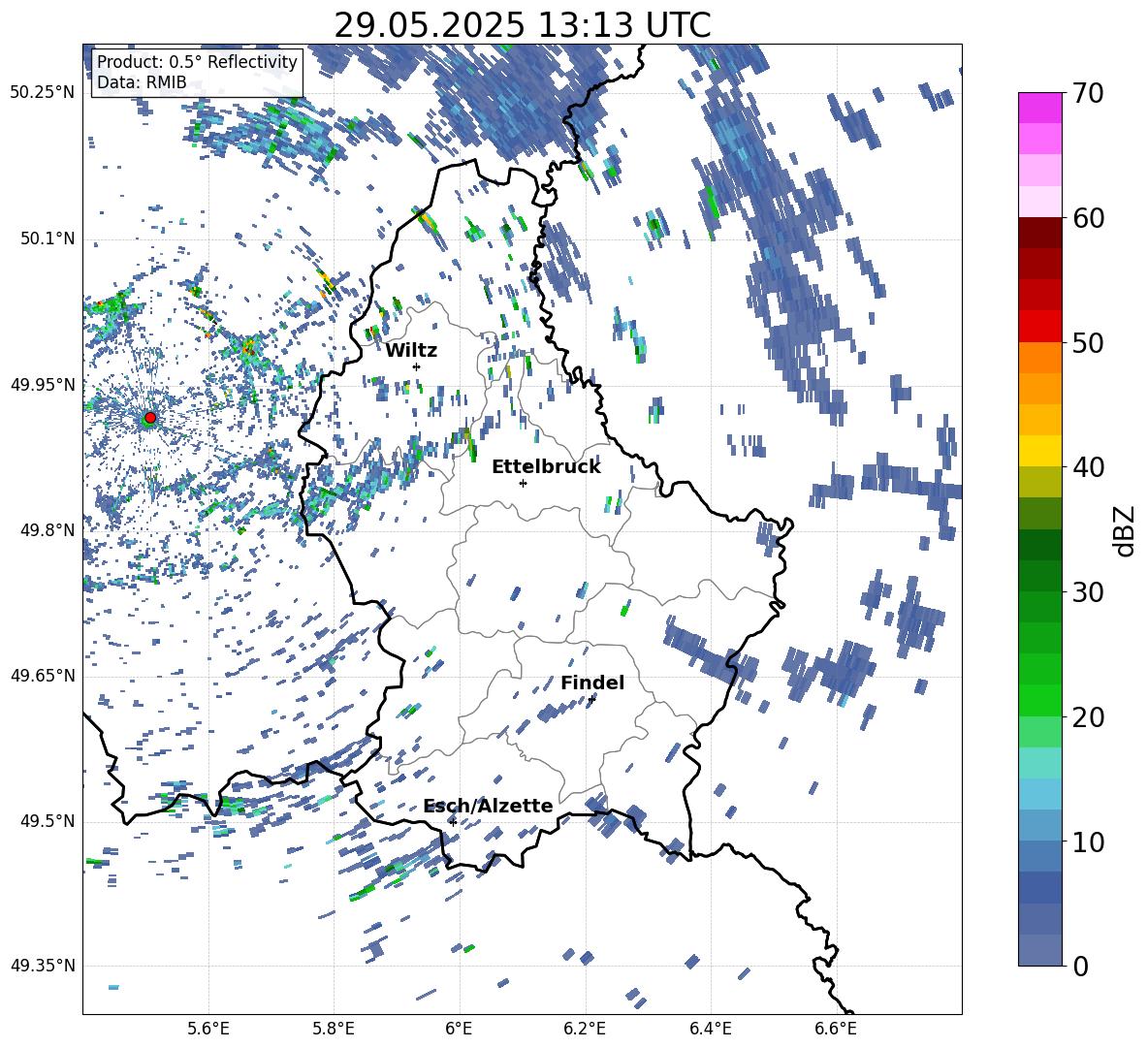Click the colorbar tick label 0
Image resolution: width=1148 pixels, height=1048 pixels.
click(1080, 966)
